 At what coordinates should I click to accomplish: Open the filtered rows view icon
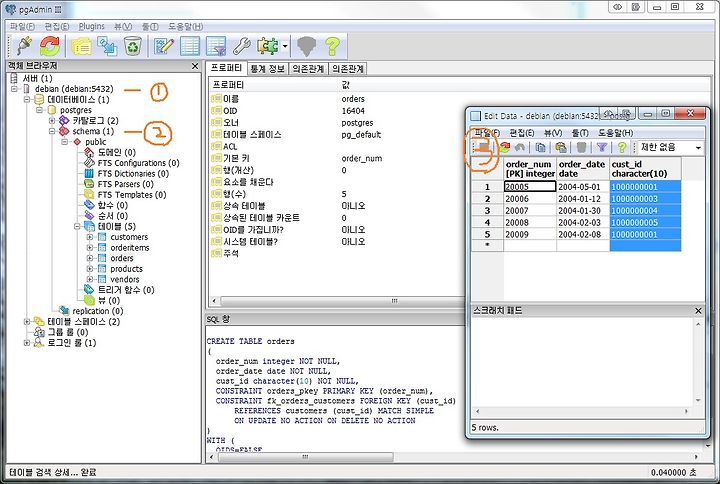tap(216, 46)
